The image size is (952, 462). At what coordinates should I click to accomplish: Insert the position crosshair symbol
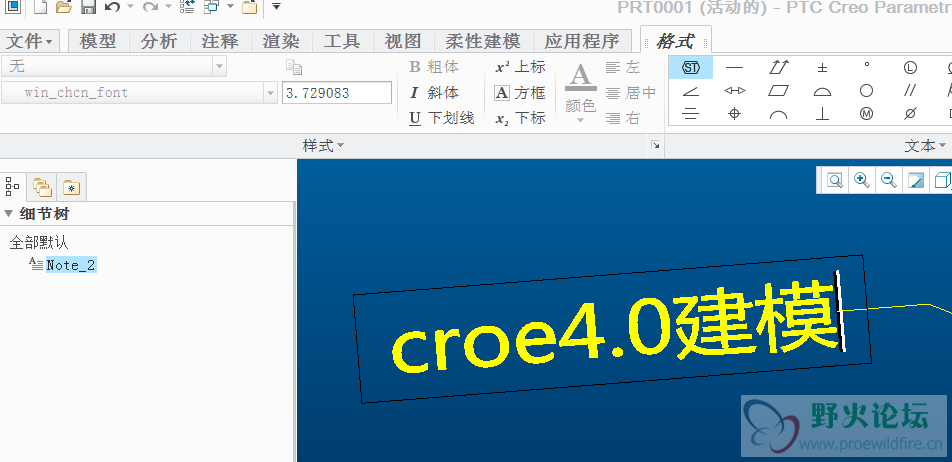tap(735, 114)
